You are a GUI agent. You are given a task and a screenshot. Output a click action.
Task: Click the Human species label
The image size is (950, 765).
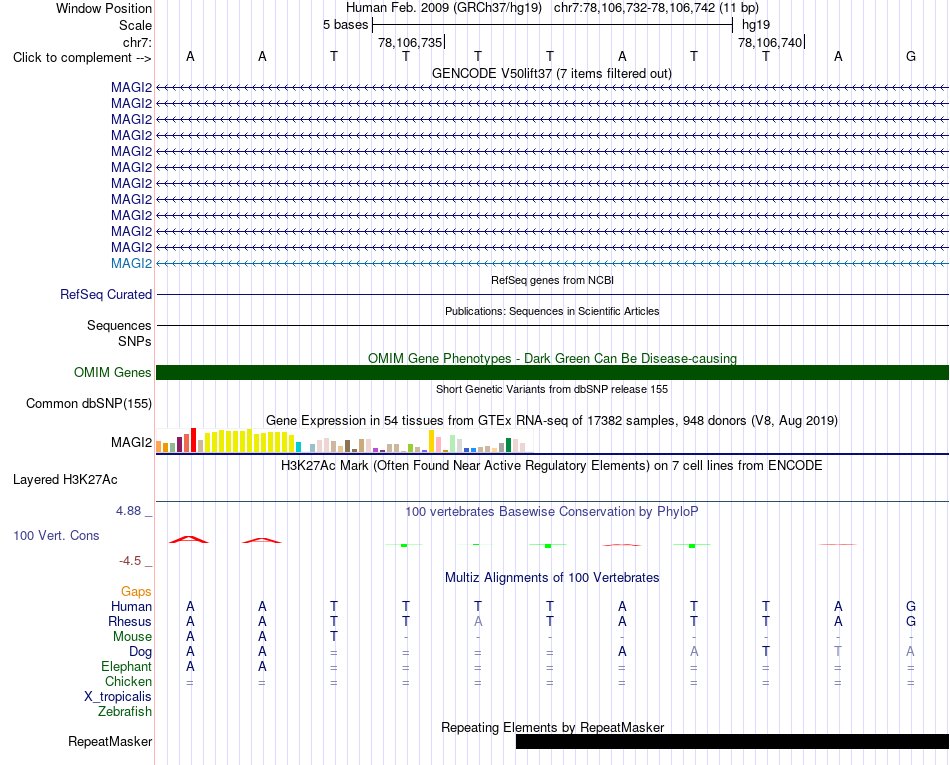131,606
